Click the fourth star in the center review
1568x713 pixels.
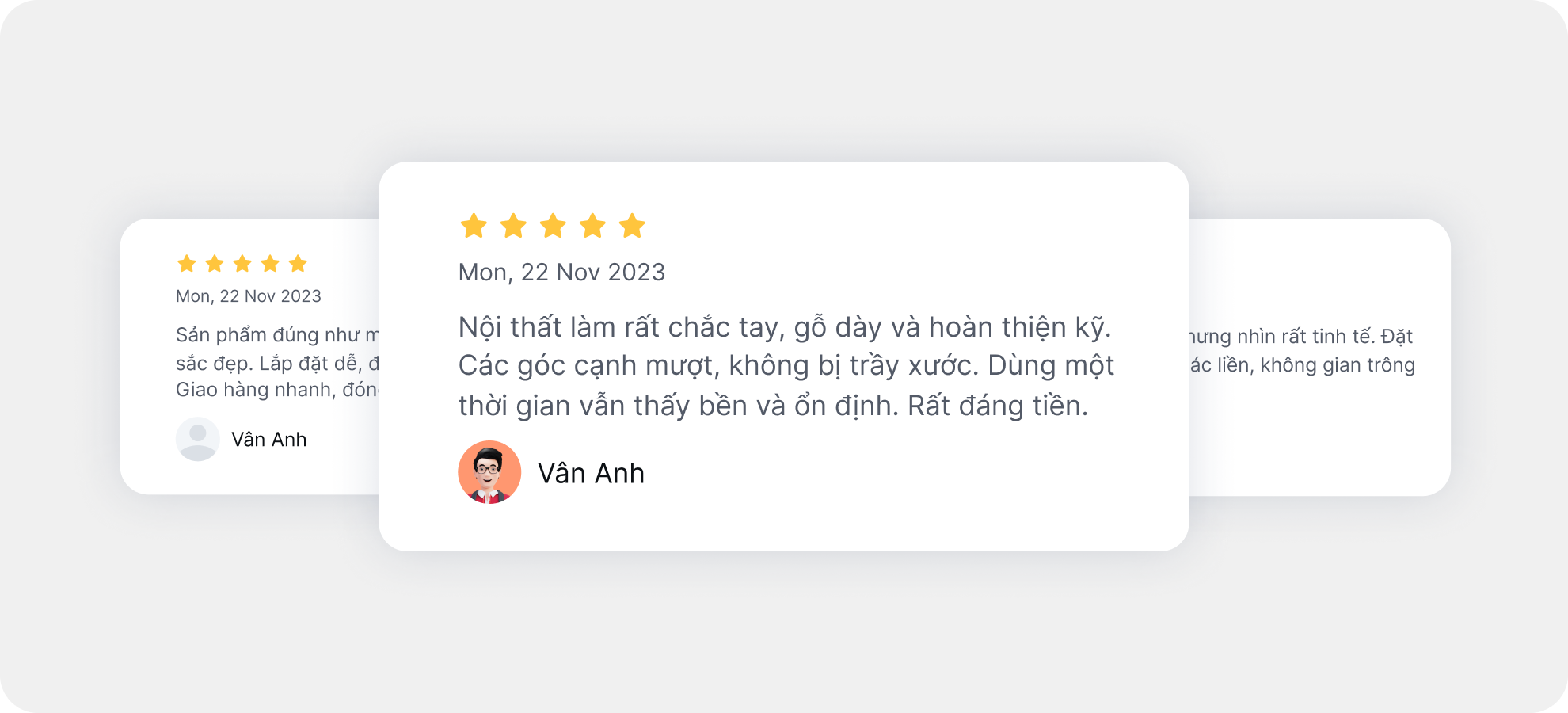pyautogui.click(x=592, y=227)
